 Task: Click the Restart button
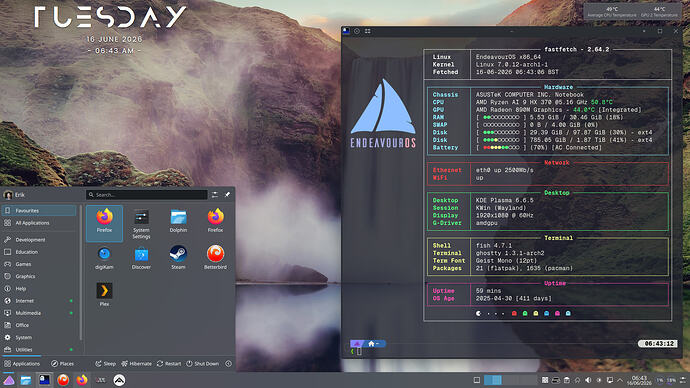pyautogui.click(x=169, y=364)
